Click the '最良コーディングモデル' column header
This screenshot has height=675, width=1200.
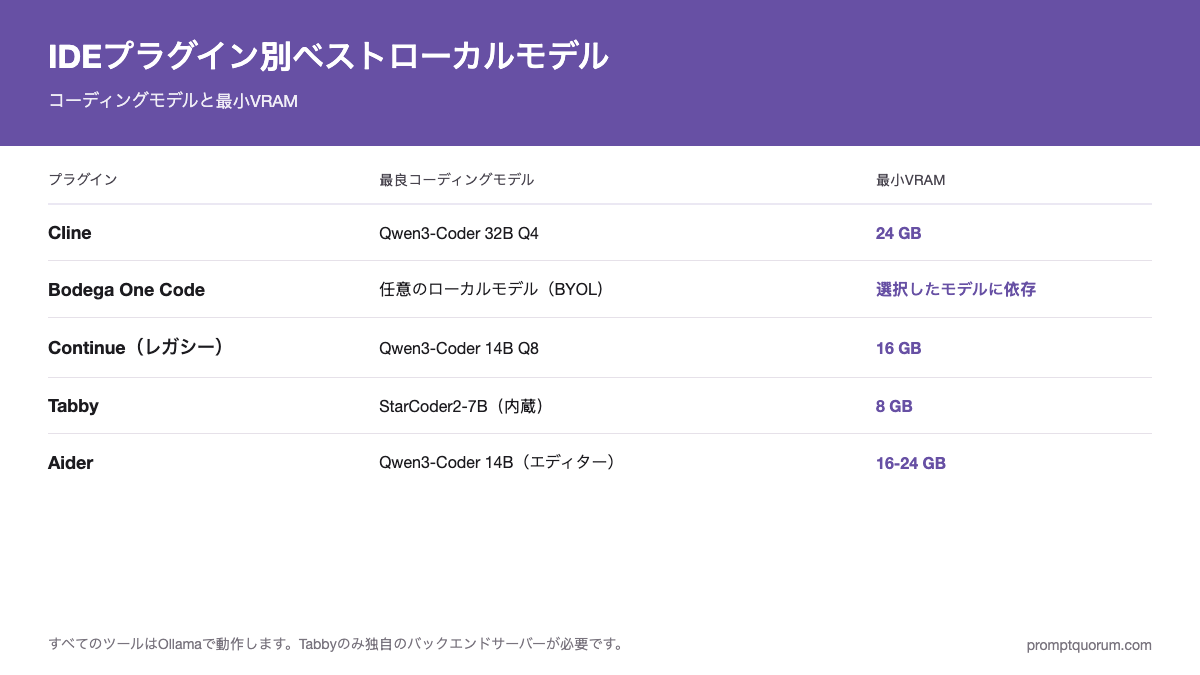click(457, 180)
